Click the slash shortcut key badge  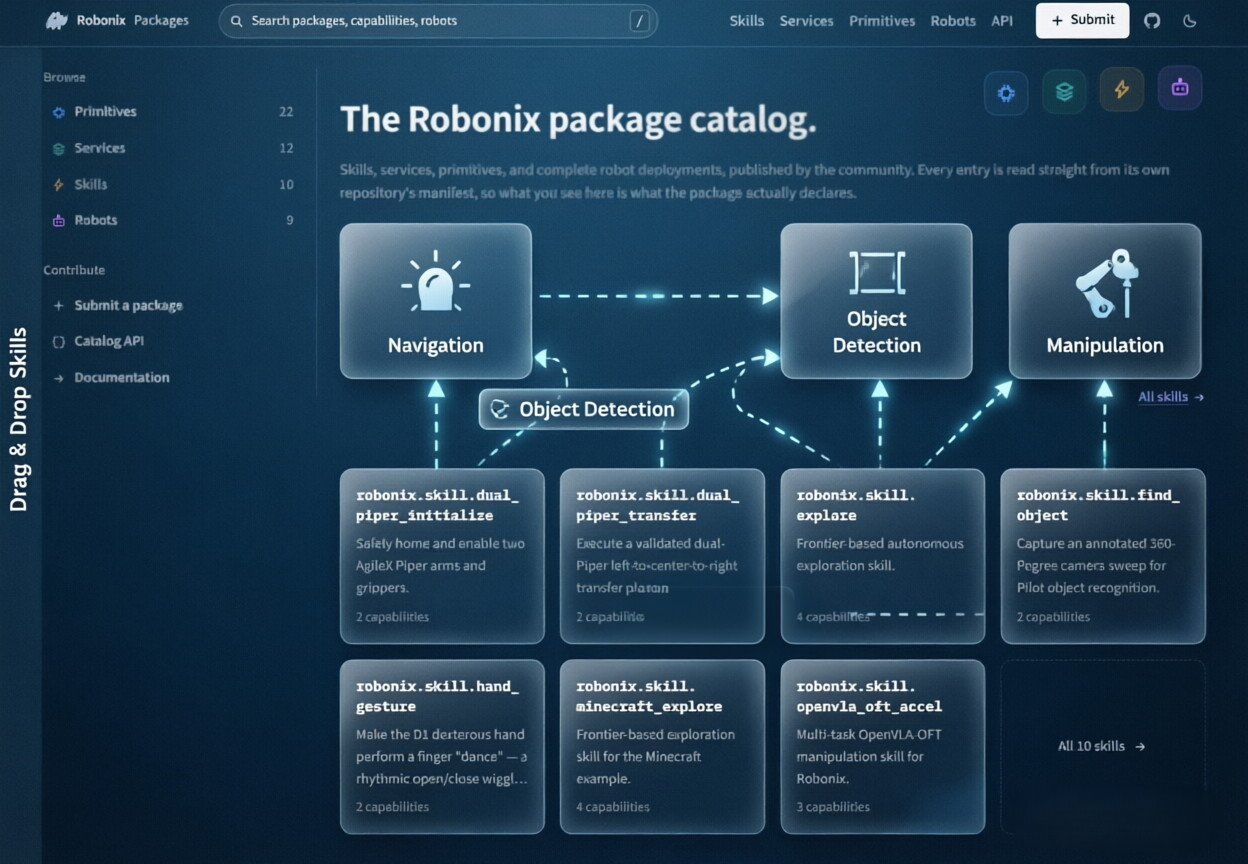(640, 21)
